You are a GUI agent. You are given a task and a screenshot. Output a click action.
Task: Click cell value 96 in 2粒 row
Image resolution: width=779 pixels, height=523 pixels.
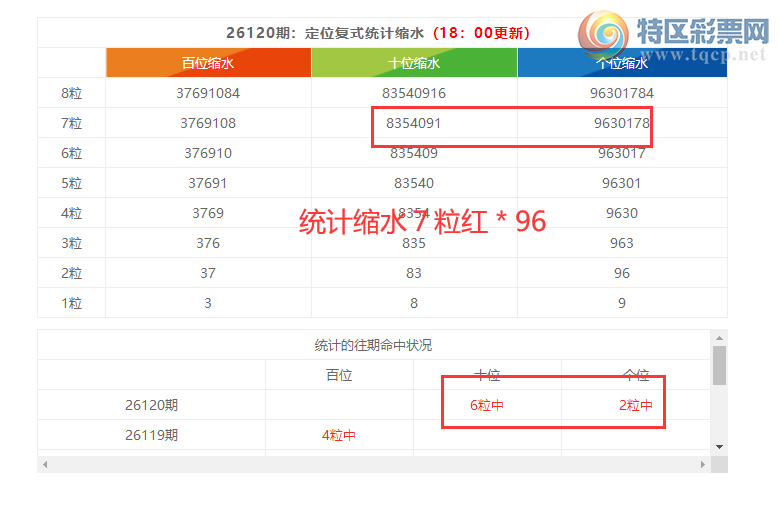pyautogui.click(x=622, y=273)
